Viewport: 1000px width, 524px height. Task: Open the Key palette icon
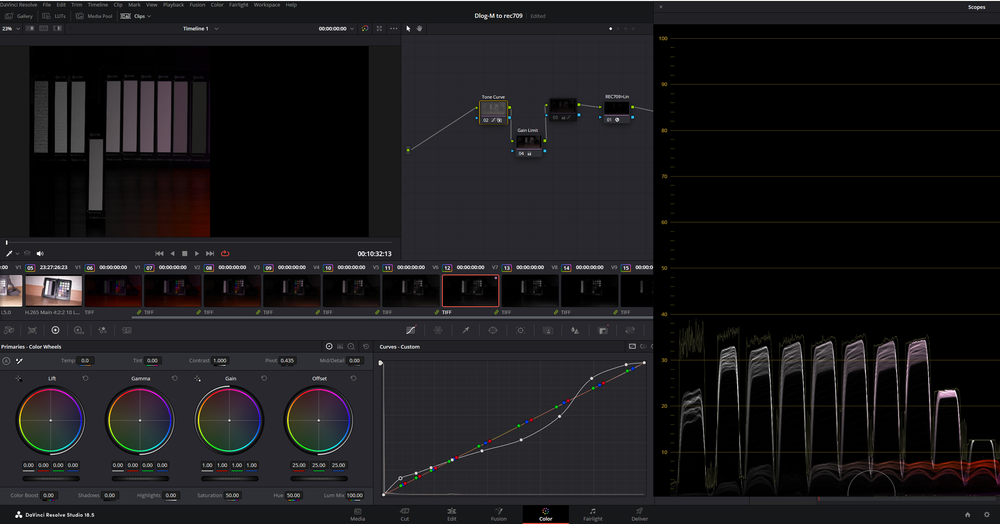[603, 330]
